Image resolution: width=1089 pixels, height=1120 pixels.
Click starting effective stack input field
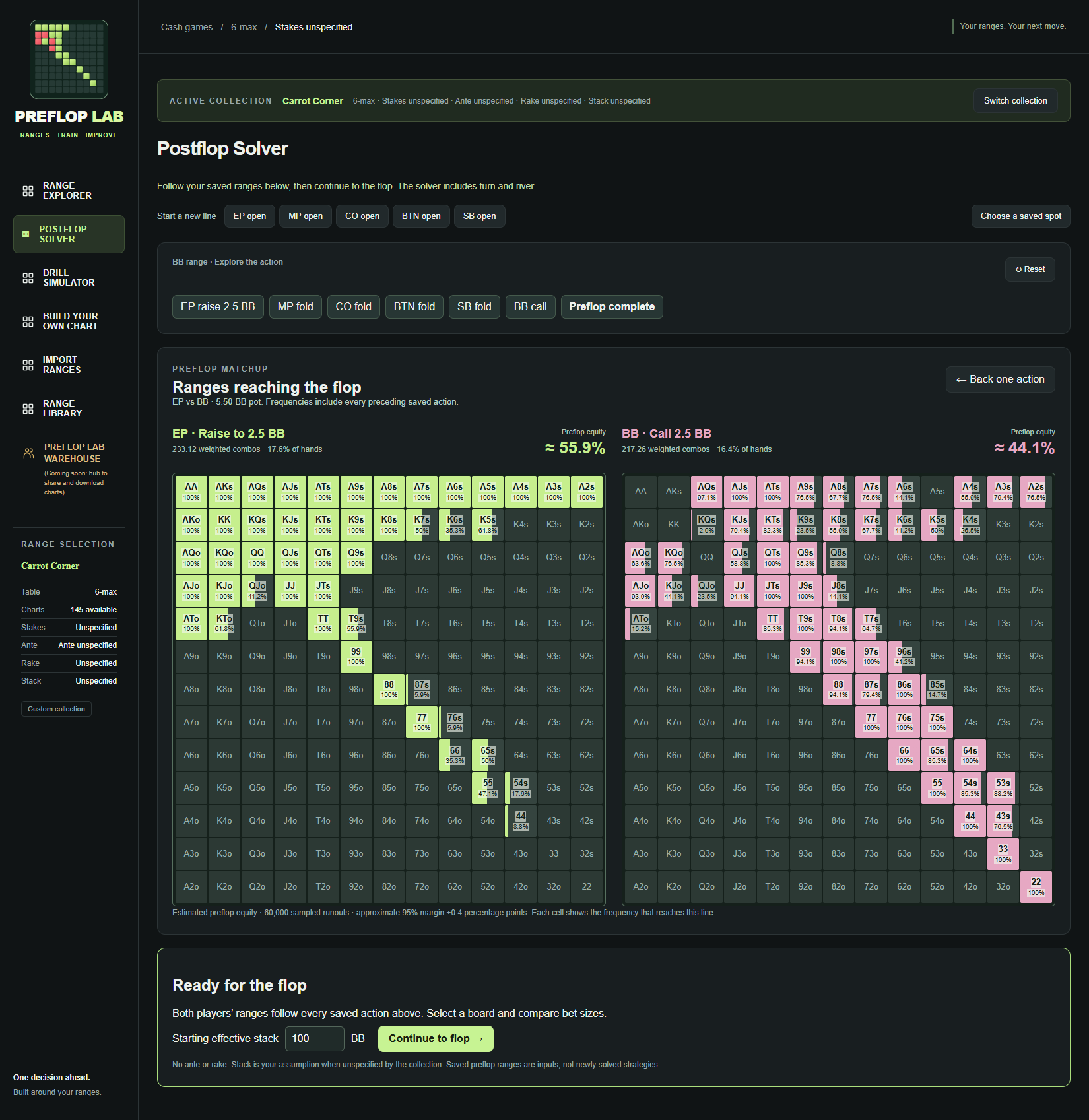click(314, 1039)
